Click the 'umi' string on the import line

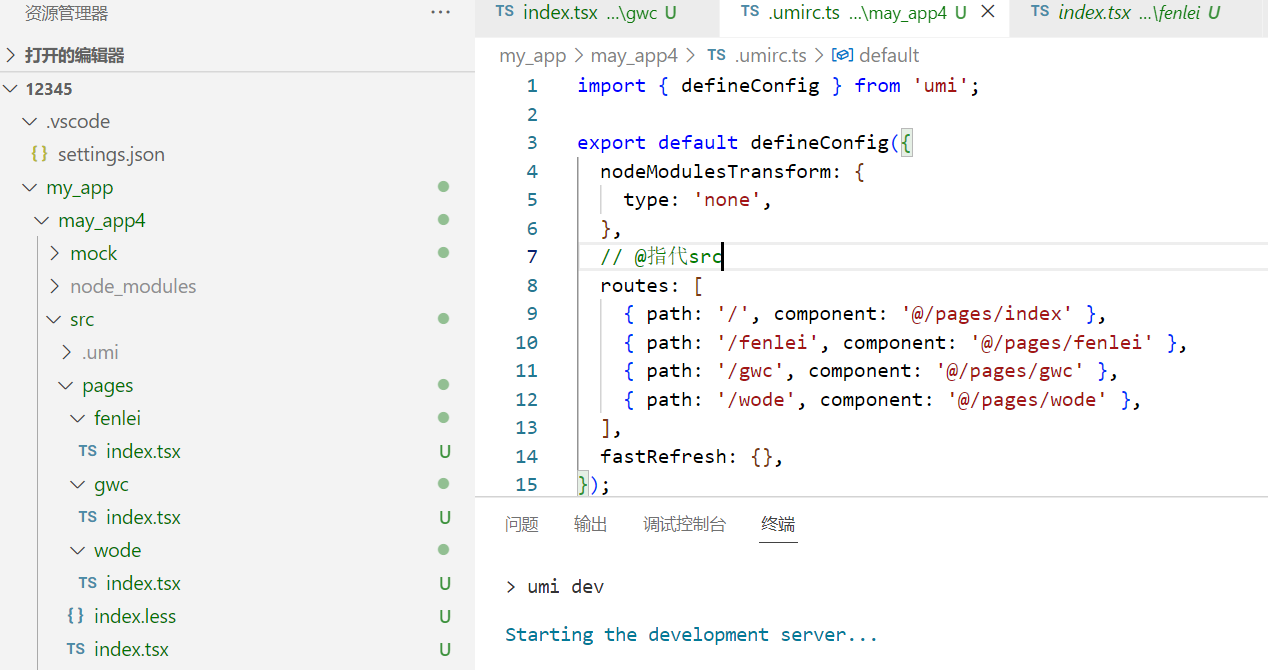(x=941, y=86)
